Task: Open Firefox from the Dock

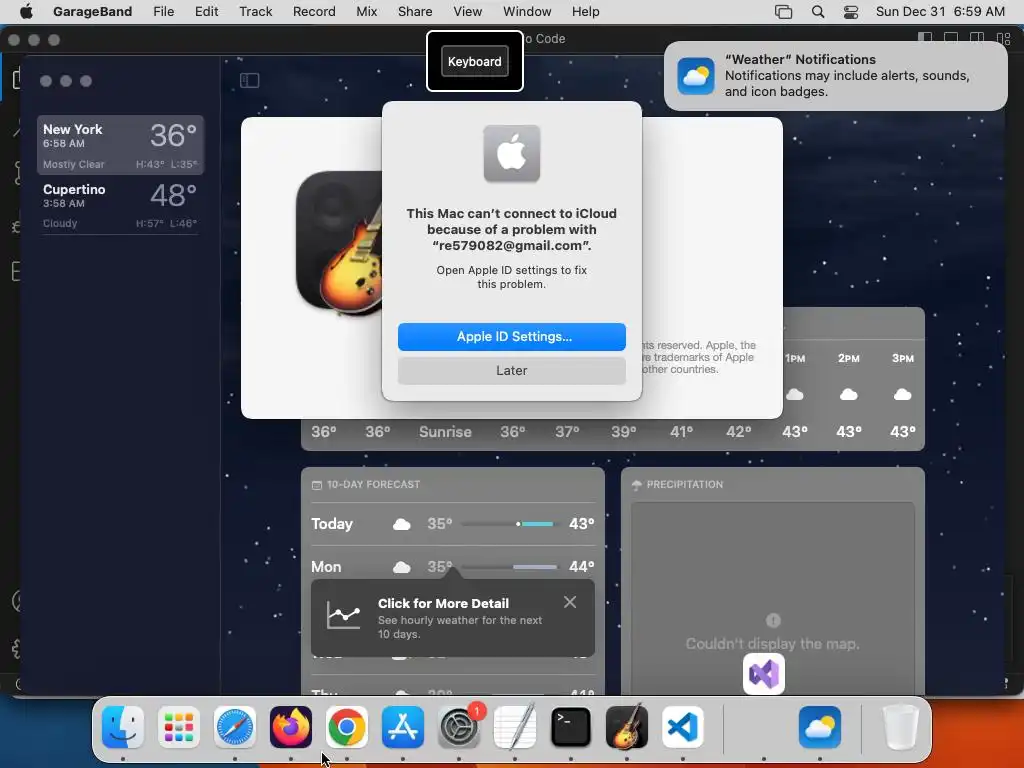Action: coord(291,727)
